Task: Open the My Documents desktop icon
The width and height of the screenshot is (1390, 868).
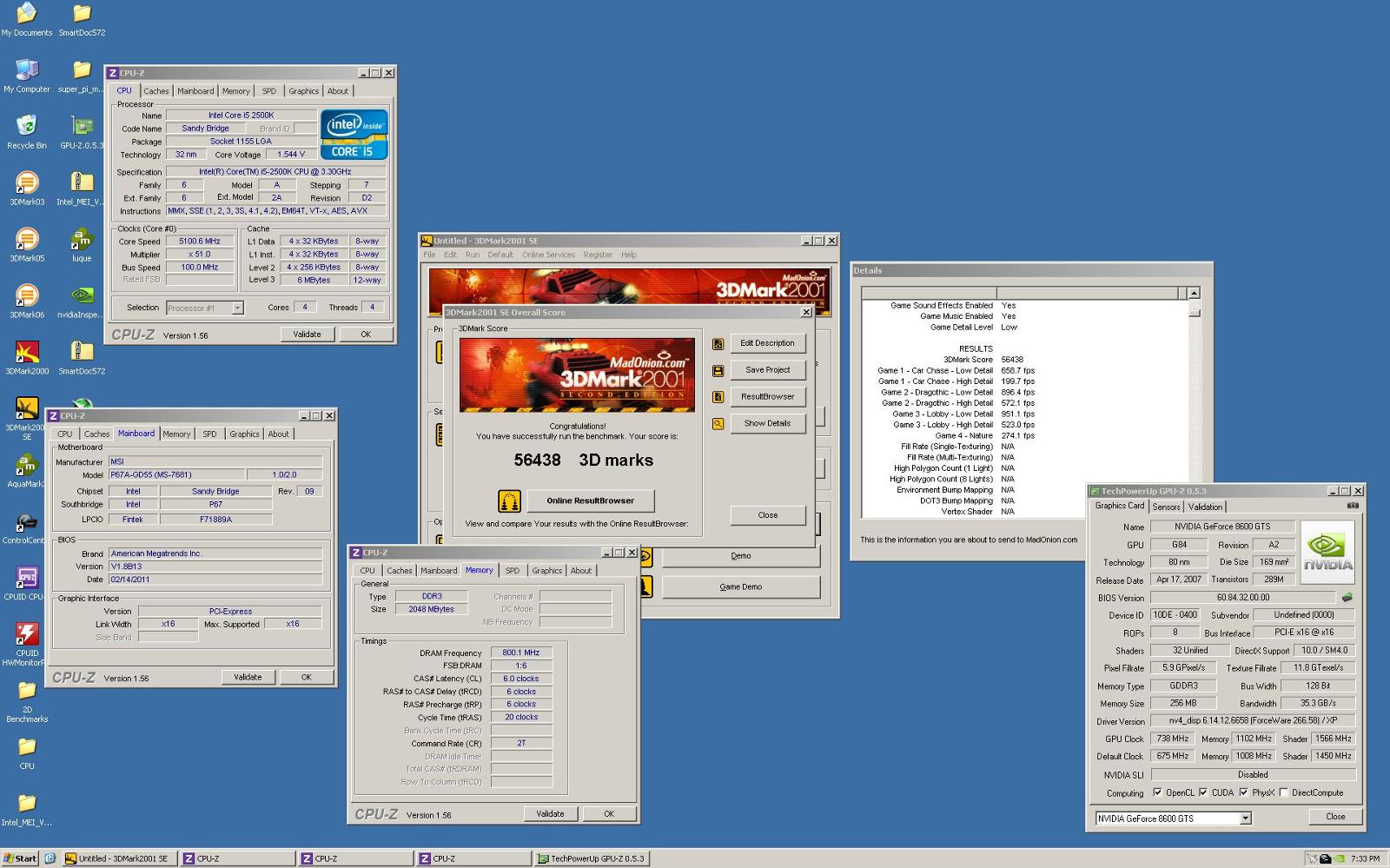Action: pos(27,19)
